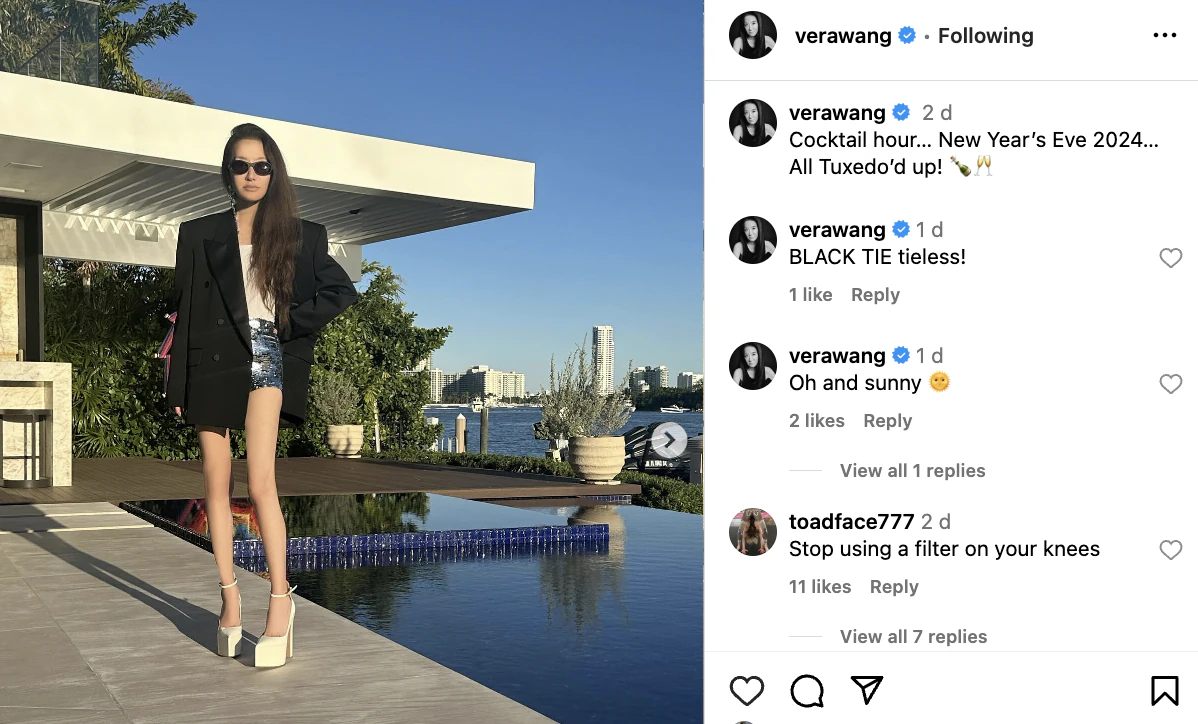Toggle the Following status button
The height and width of the screenshot is (724, 1198).
(x=986, y=35)
